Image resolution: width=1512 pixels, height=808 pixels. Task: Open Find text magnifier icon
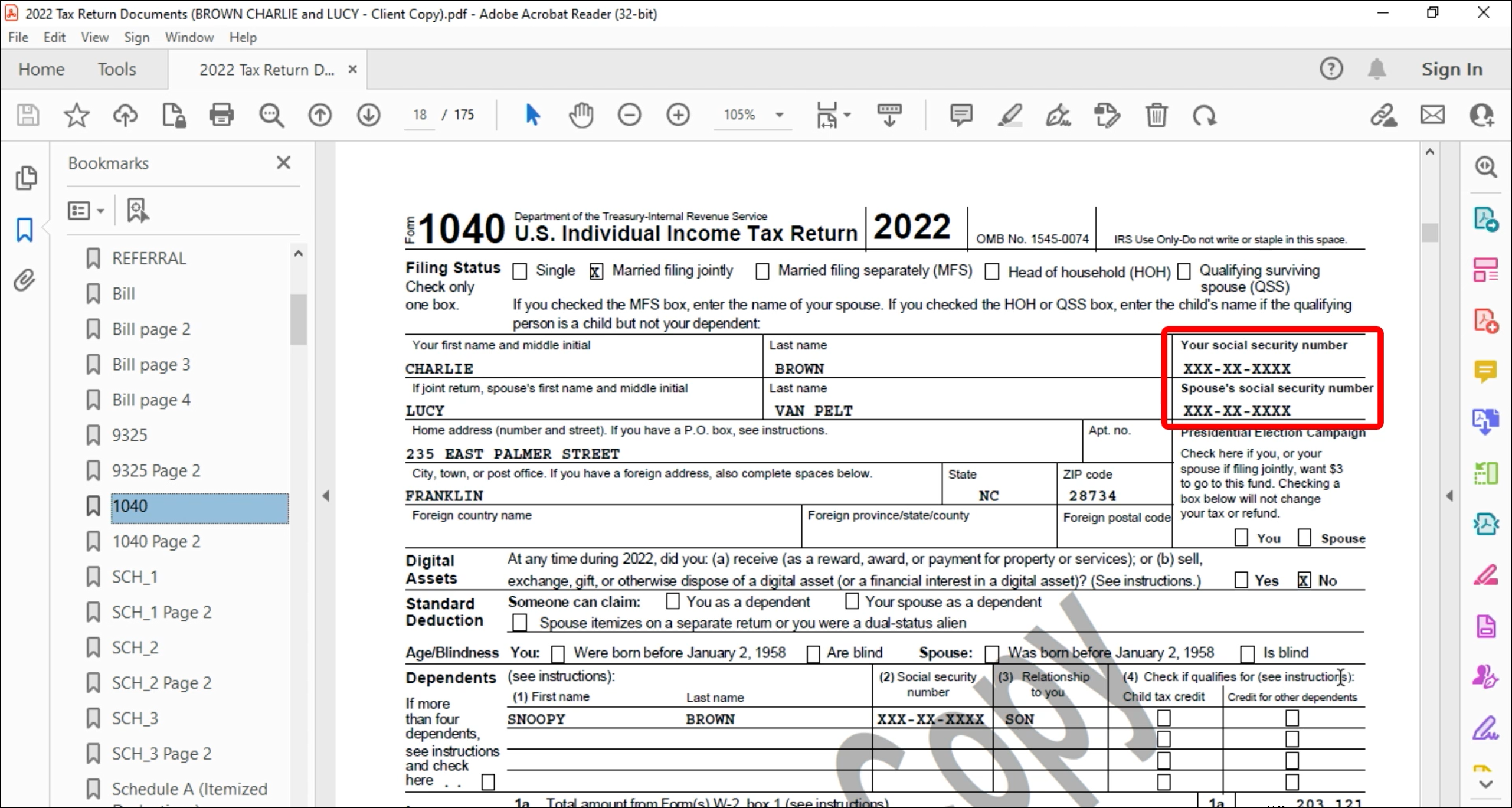[271, 115]
